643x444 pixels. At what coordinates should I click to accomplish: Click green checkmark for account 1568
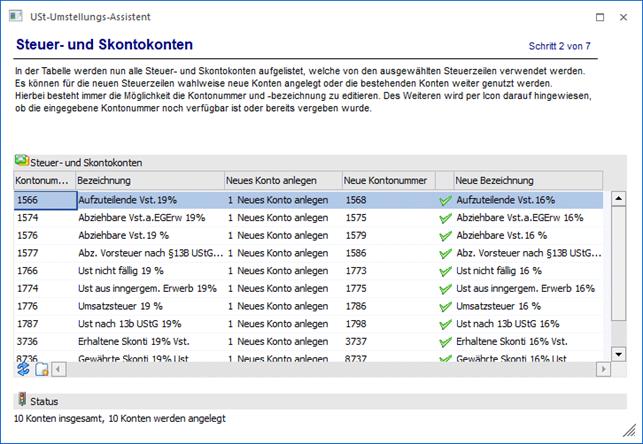[x=445, y=200]
